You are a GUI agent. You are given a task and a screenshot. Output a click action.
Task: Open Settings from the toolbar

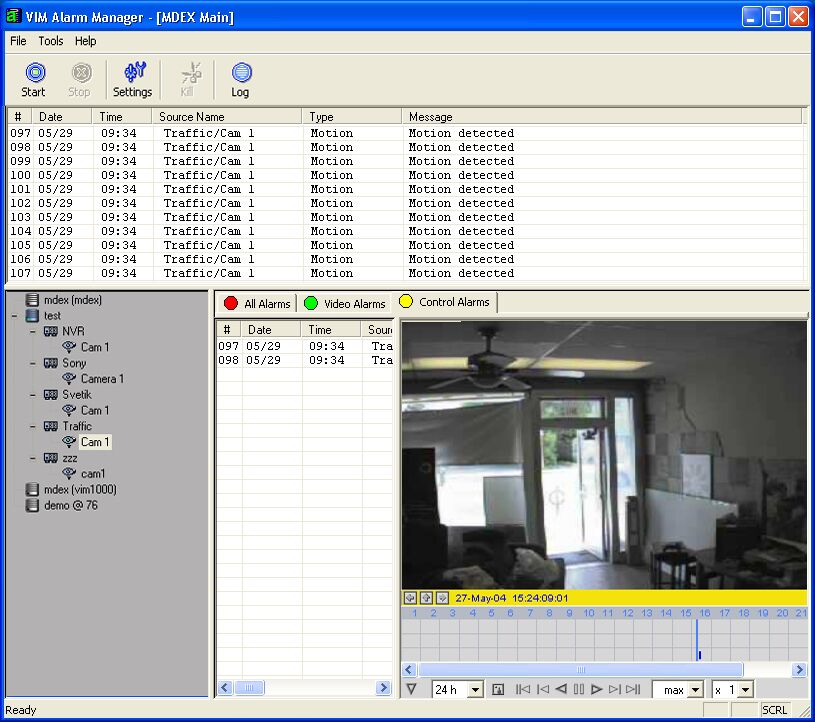click(133, 80)
